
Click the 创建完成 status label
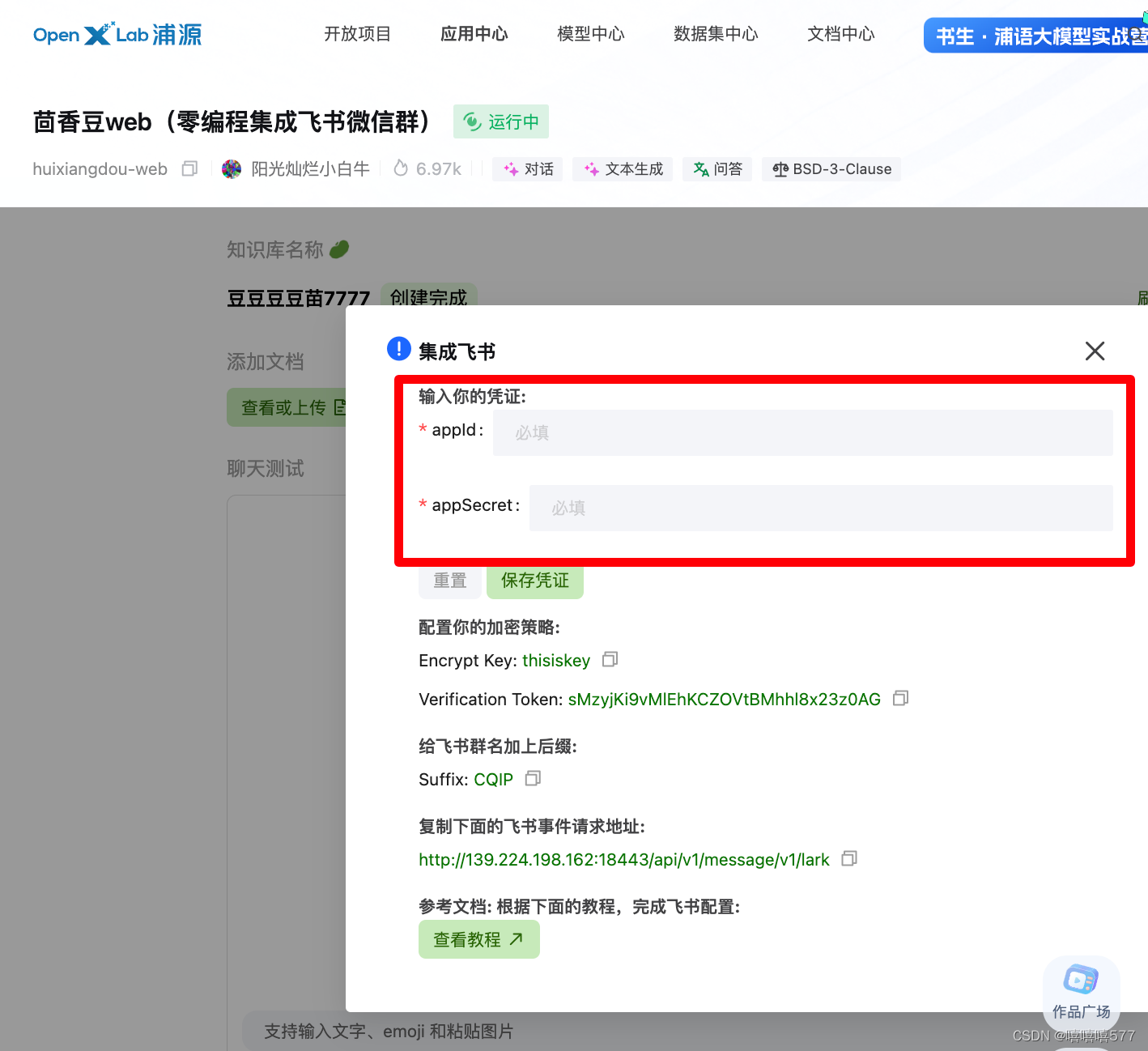pos(429,297)
